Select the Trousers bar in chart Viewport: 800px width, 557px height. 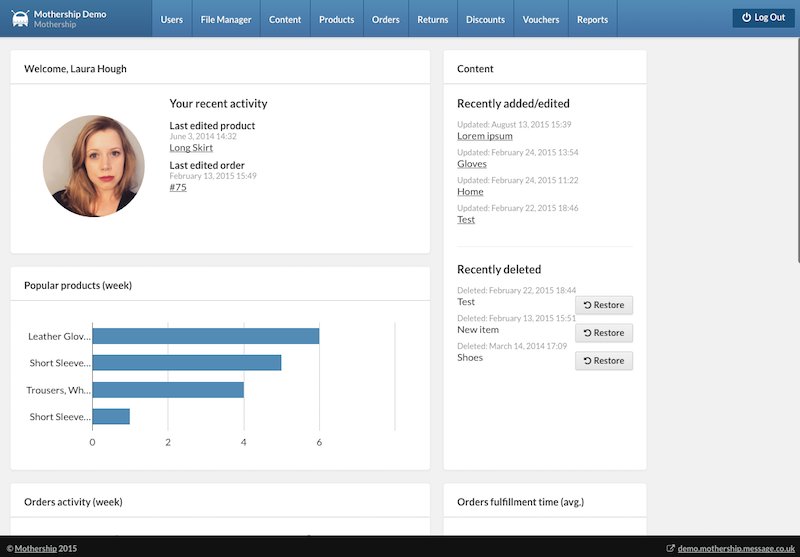click(x=168, y=390)
